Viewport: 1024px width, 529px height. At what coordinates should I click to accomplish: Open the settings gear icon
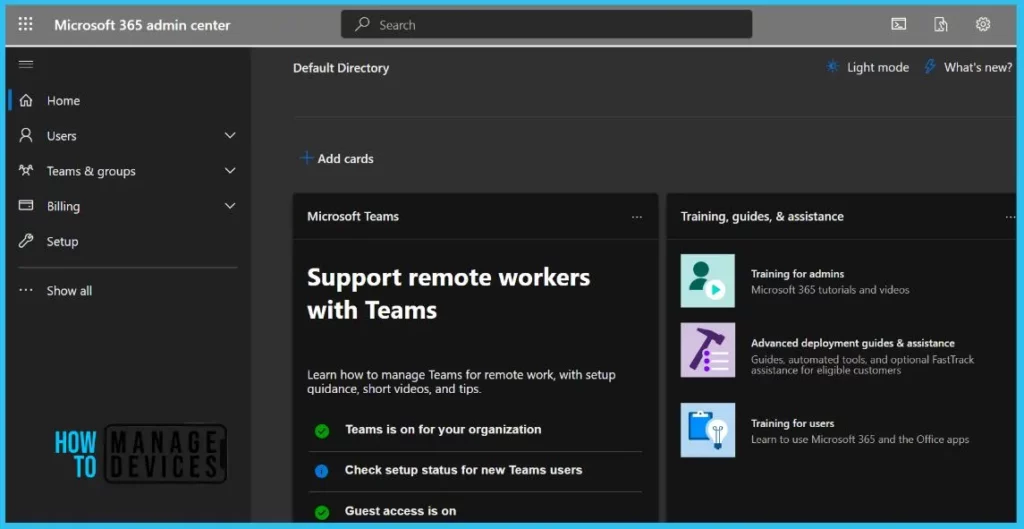click(x=983, y=25)
